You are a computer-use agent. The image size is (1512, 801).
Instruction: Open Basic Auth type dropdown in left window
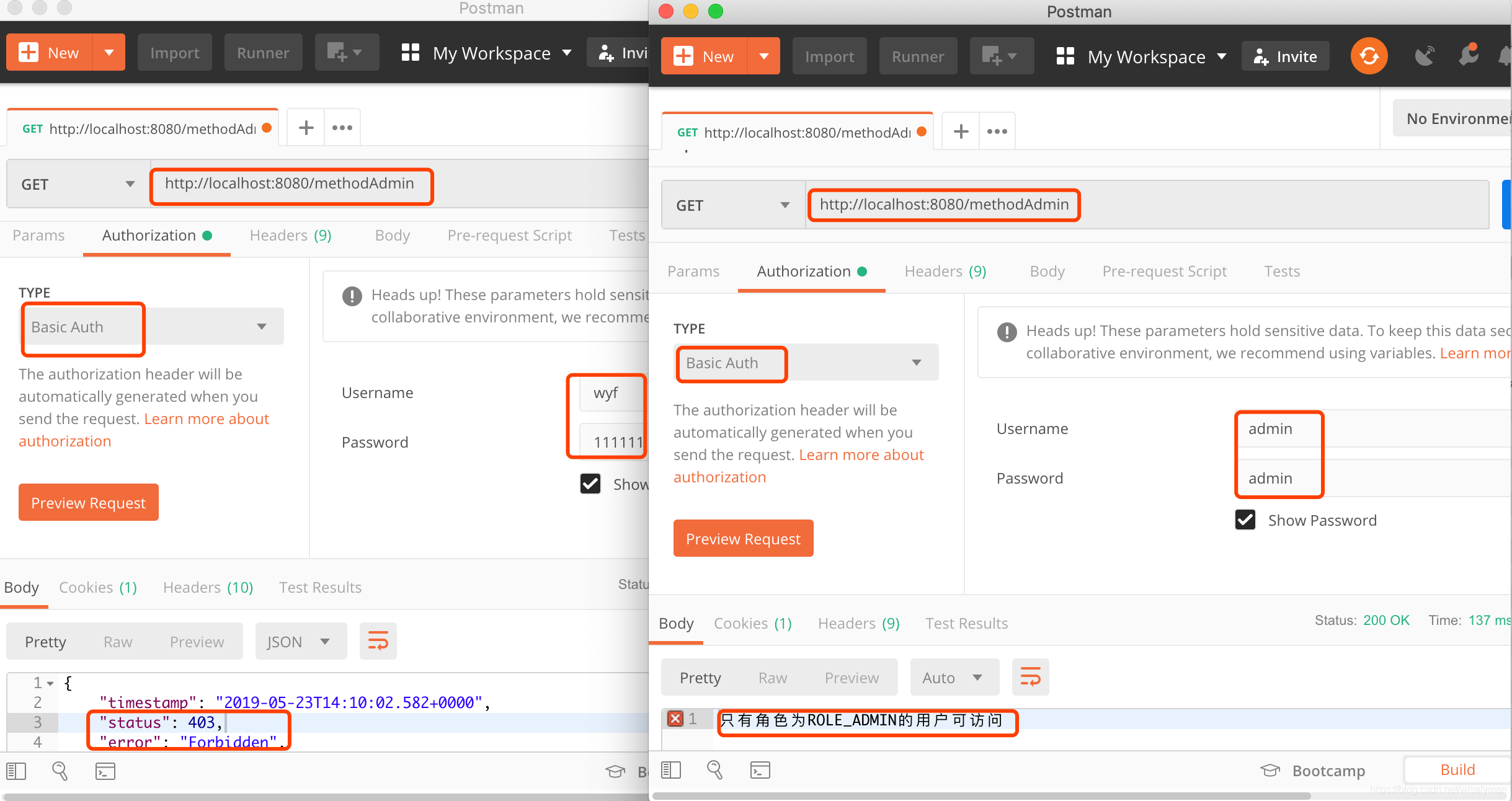coord(151,327)
